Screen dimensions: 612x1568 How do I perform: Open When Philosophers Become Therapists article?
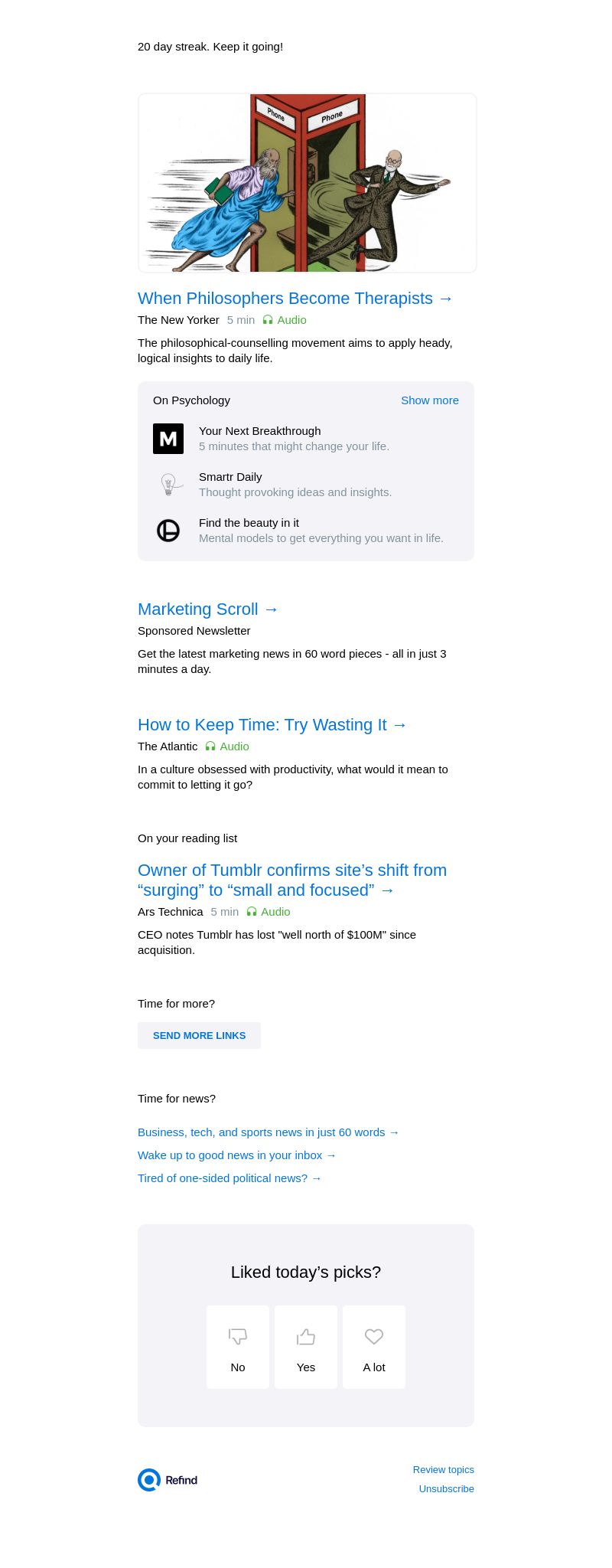(x=295, y=299)
